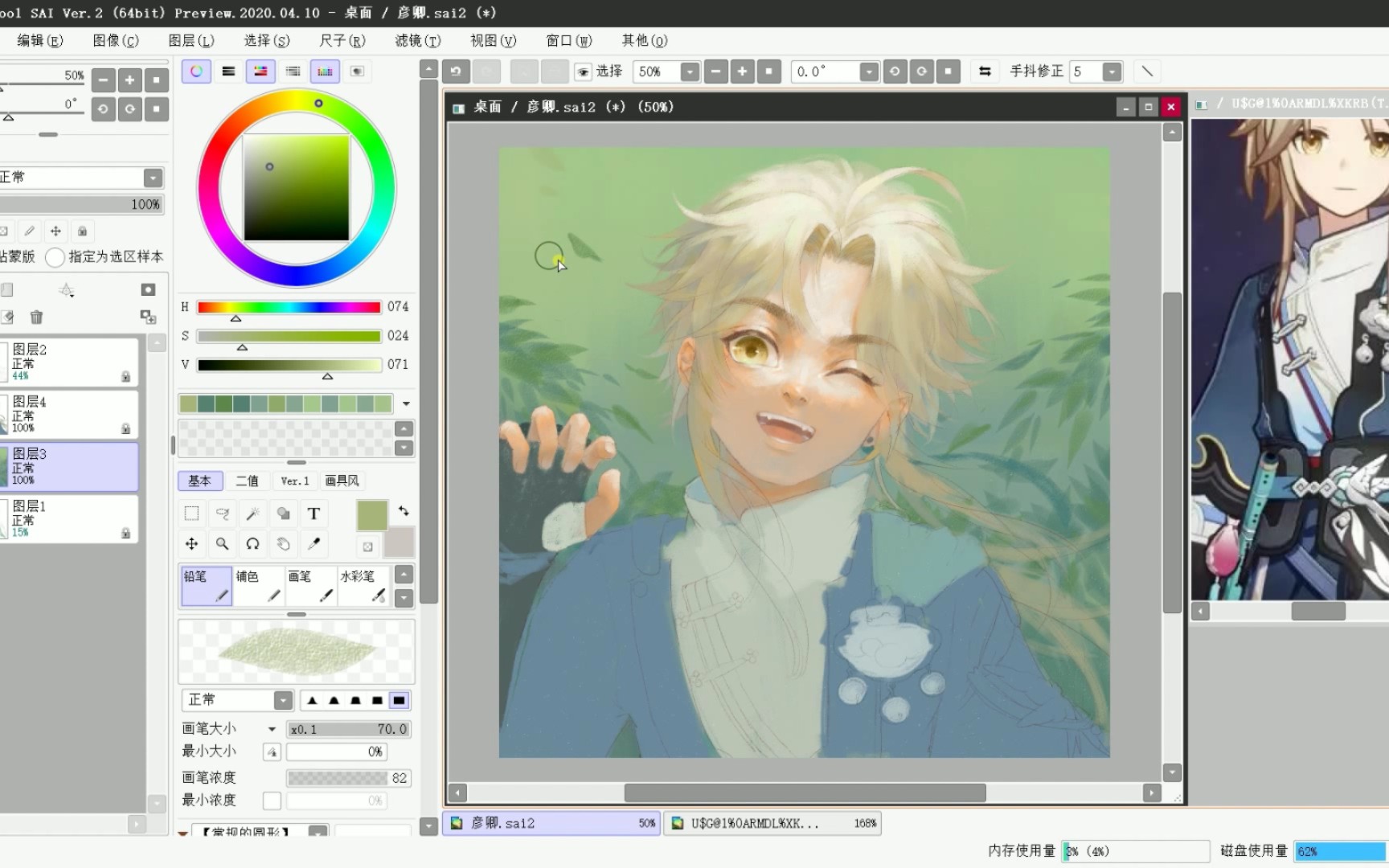Screen dimensions: 1389x868
Task: Switch to 彦卿.sai2 document tab
Action: [x=551, y=823]
